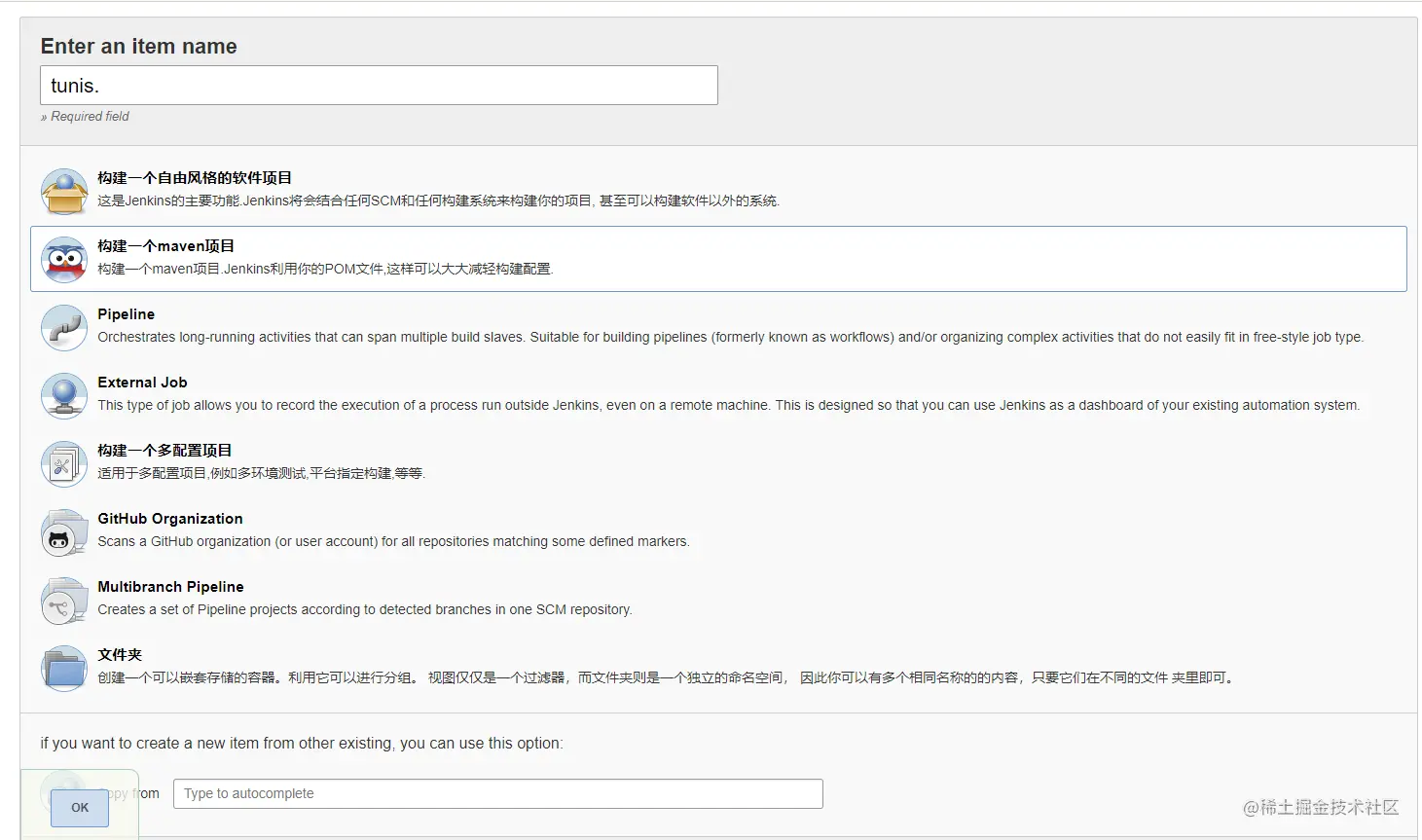Image resolution: width=1422 pixels, height=840 pixels.
Task: Click the 文件夹 description about 嵌套存储的容器
Action: (x=668, y=677)
